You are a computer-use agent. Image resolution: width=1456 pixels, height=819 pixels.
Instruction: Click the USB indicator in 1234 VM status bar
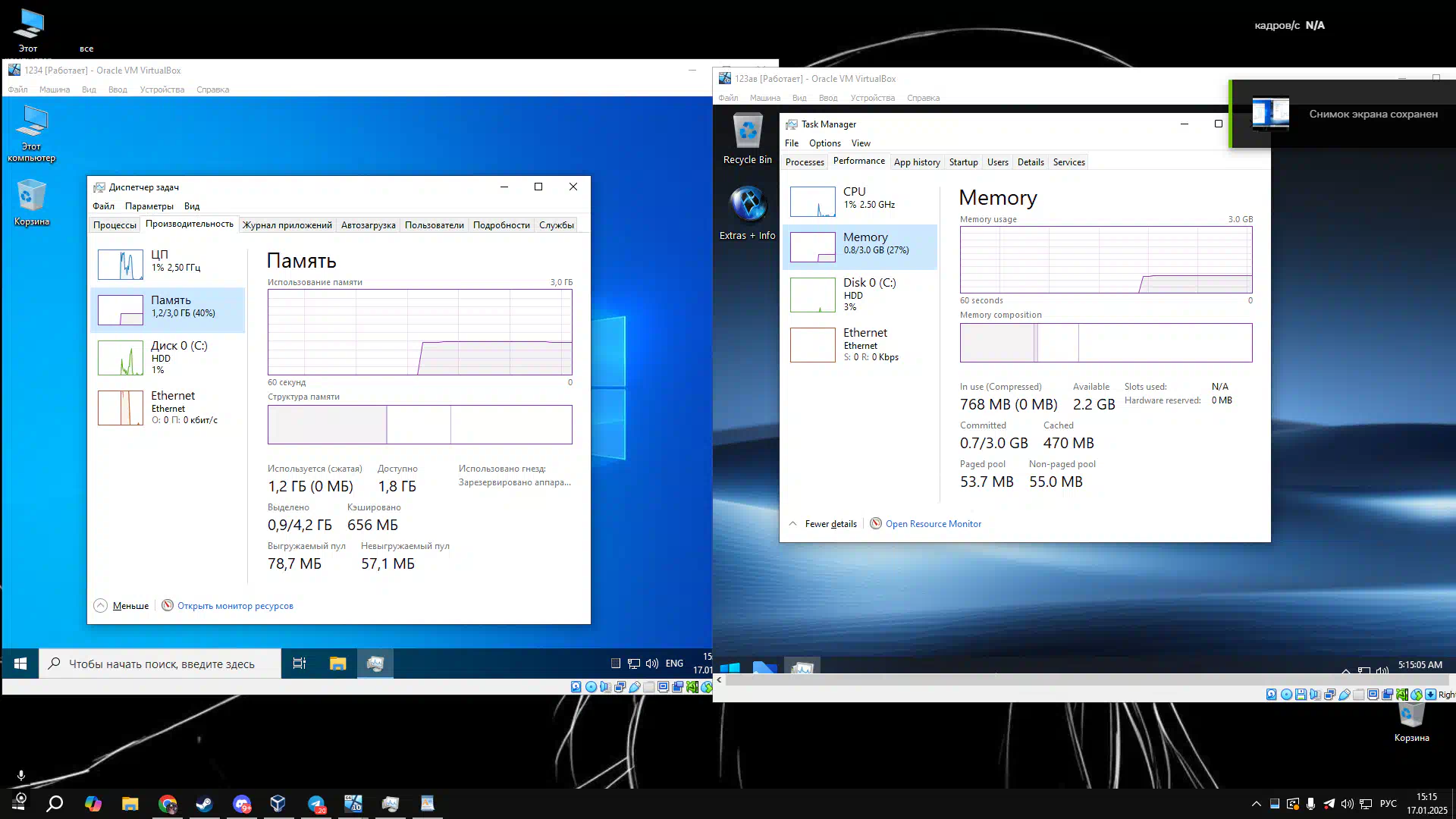tap(635, 687)
